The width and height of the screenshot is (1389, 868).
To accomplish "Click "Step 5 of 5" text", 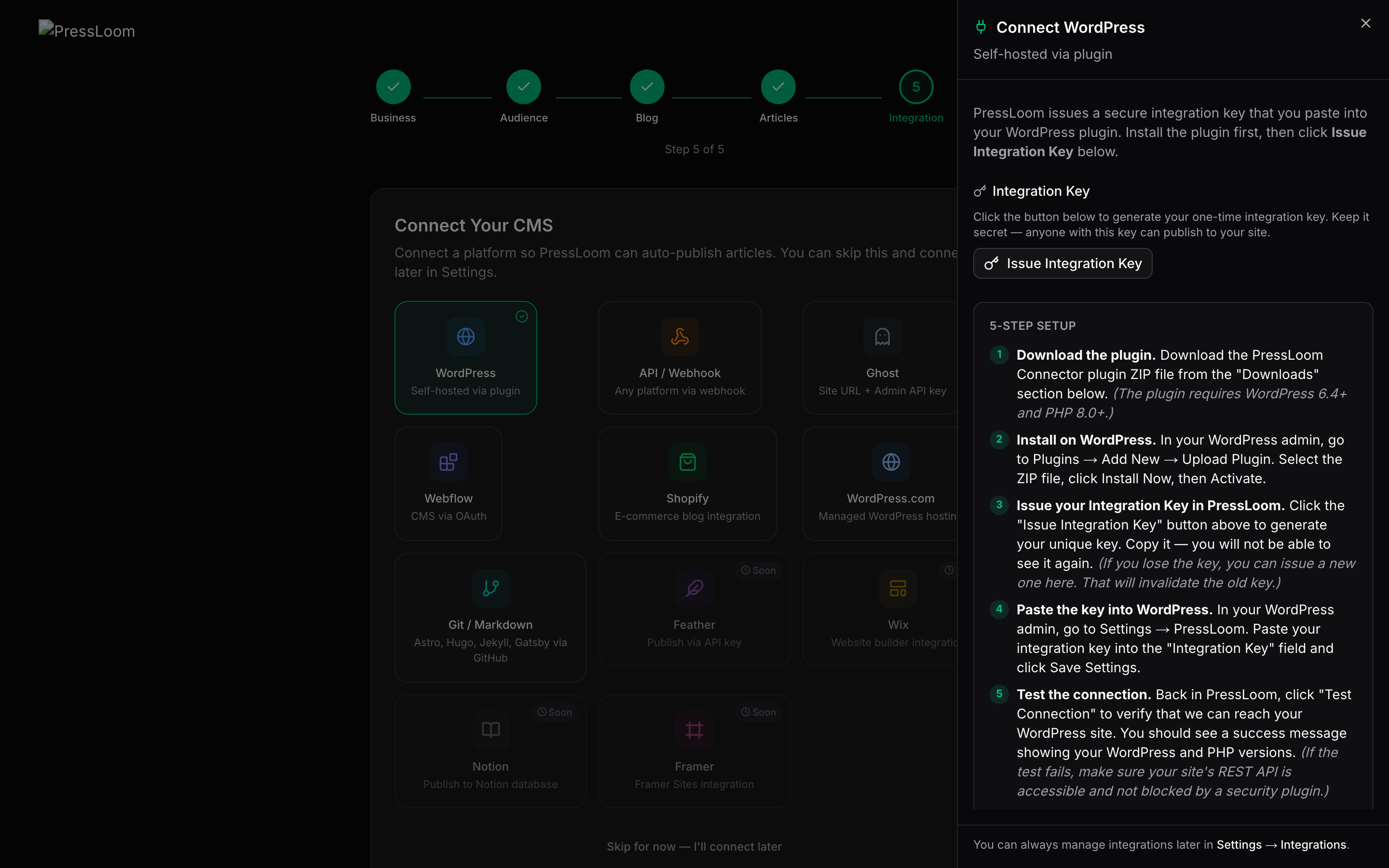I will tap(694, 149).
